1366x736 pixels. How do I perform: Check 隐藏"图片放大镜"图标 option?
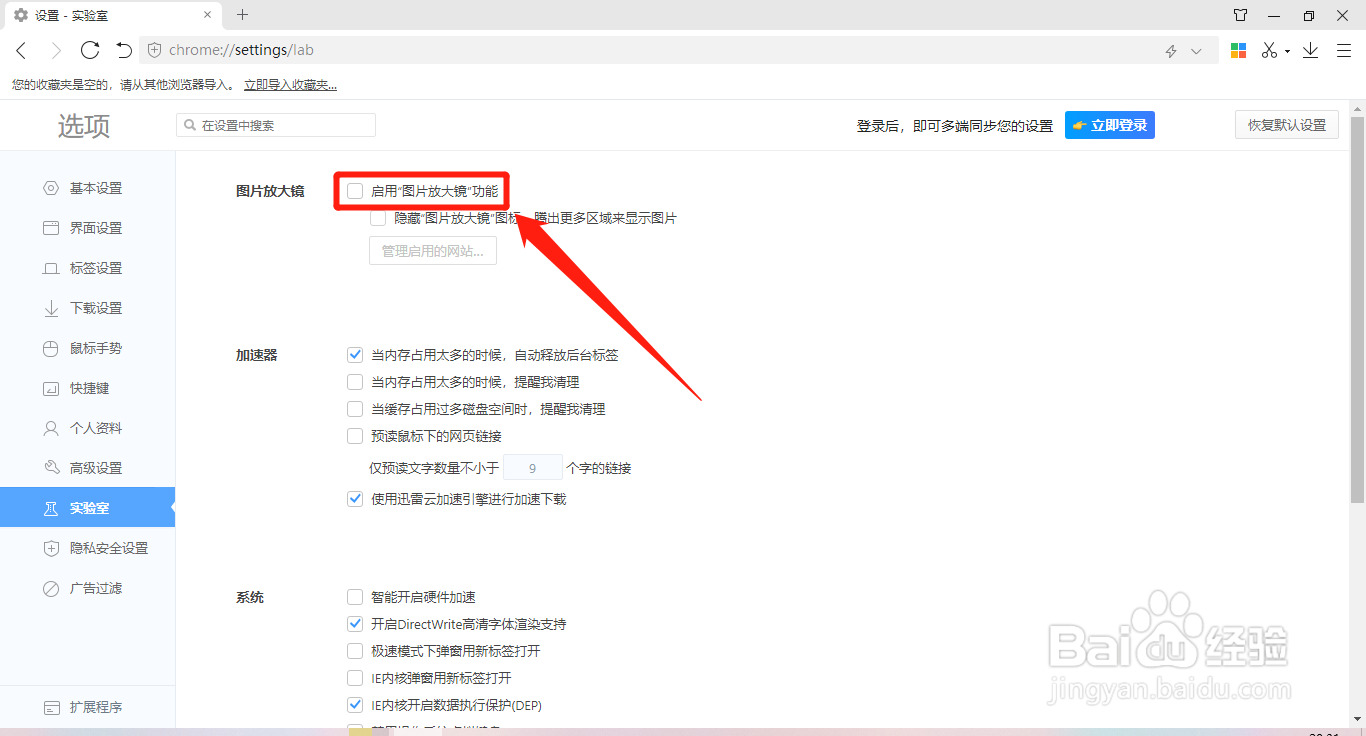coord(378,218)
